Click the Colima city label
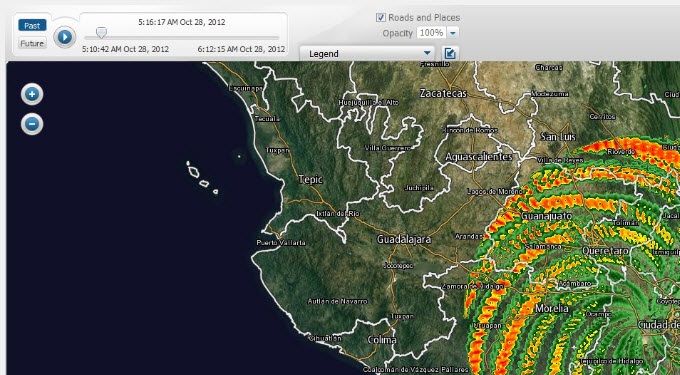This screenshot has width=680, height=375. tap(382, 339)
